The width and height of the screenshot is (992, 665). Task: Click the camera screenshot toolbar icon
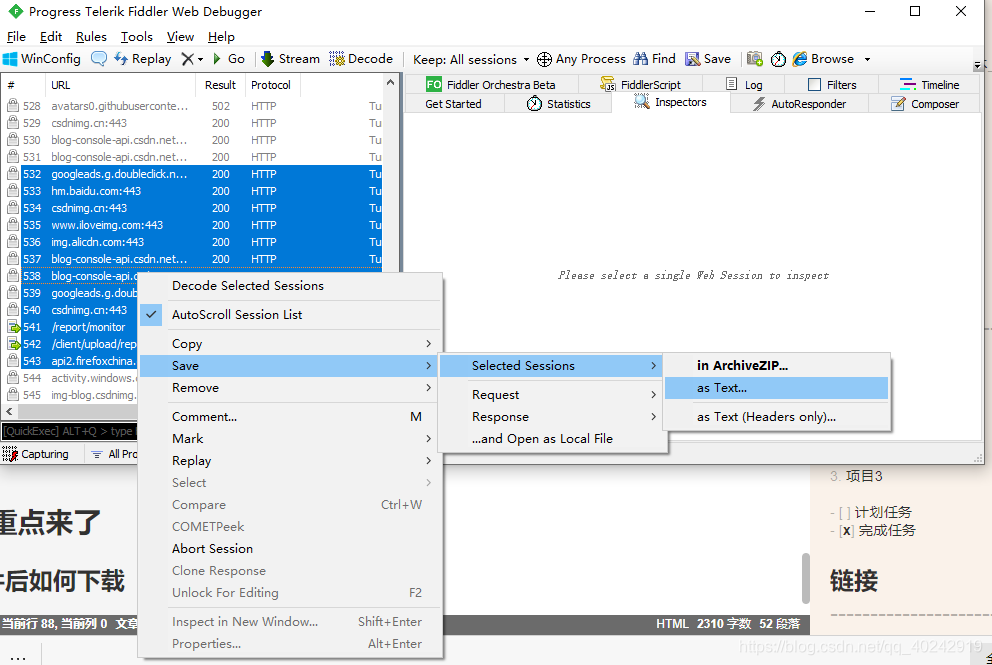coord(754,59)
